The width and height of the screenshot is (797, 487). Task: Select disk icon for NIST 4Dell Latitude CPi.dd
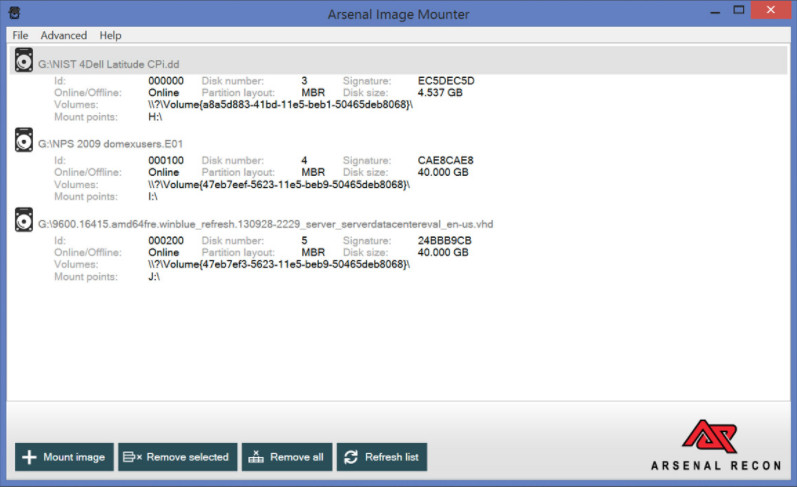coord(23,60)
